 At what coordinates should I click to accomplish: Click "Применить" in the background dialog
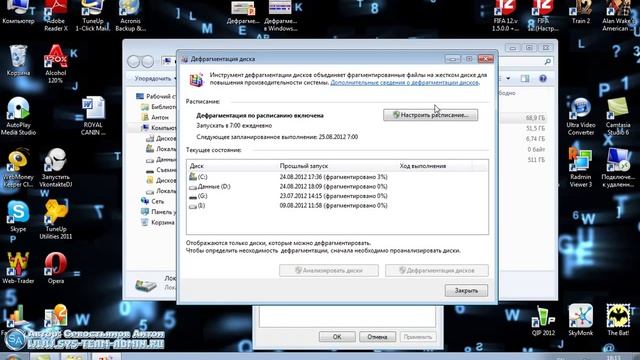tap(418, 337)
